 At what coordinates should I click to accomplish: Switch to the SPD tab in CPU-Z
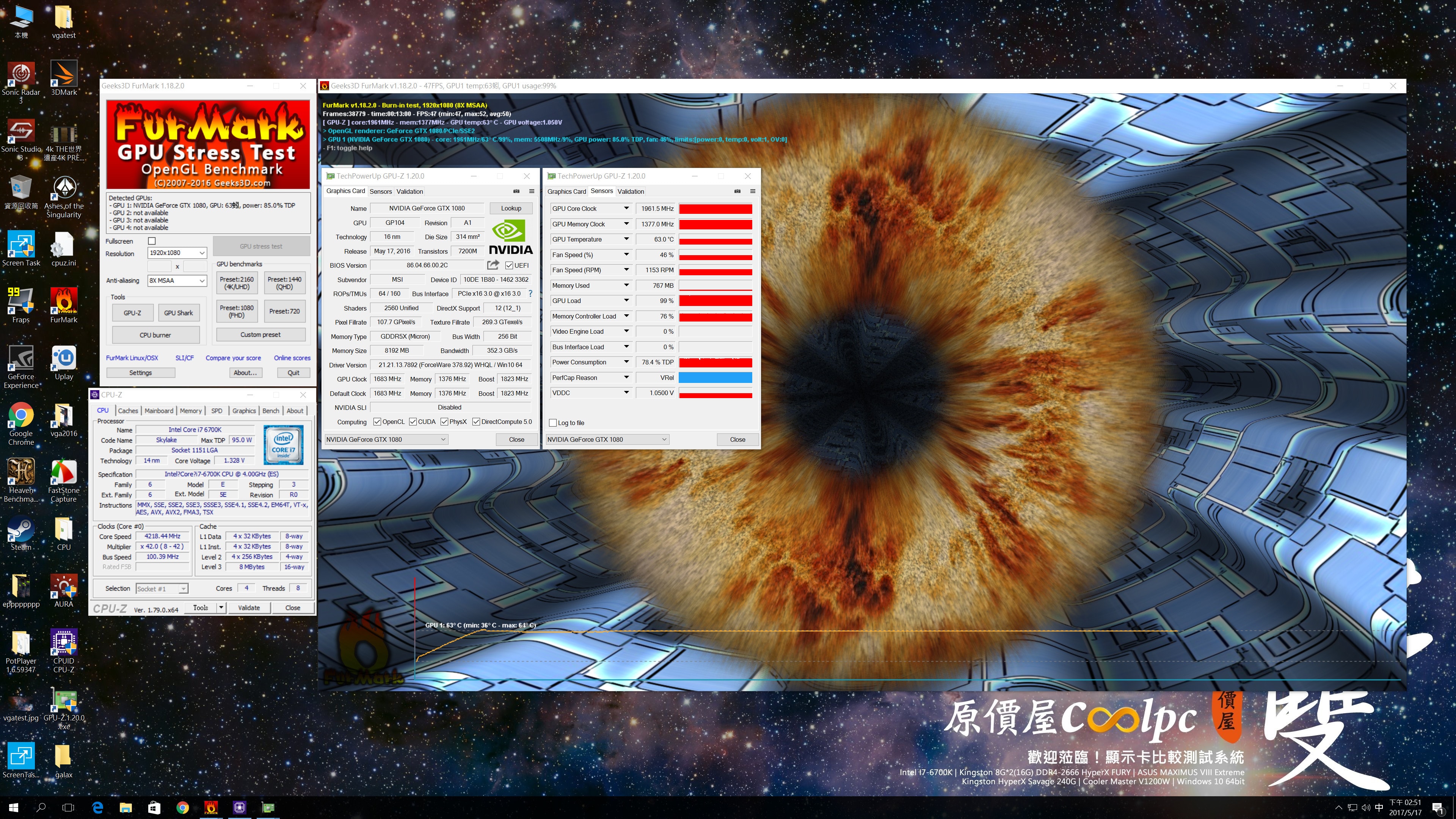217,411
